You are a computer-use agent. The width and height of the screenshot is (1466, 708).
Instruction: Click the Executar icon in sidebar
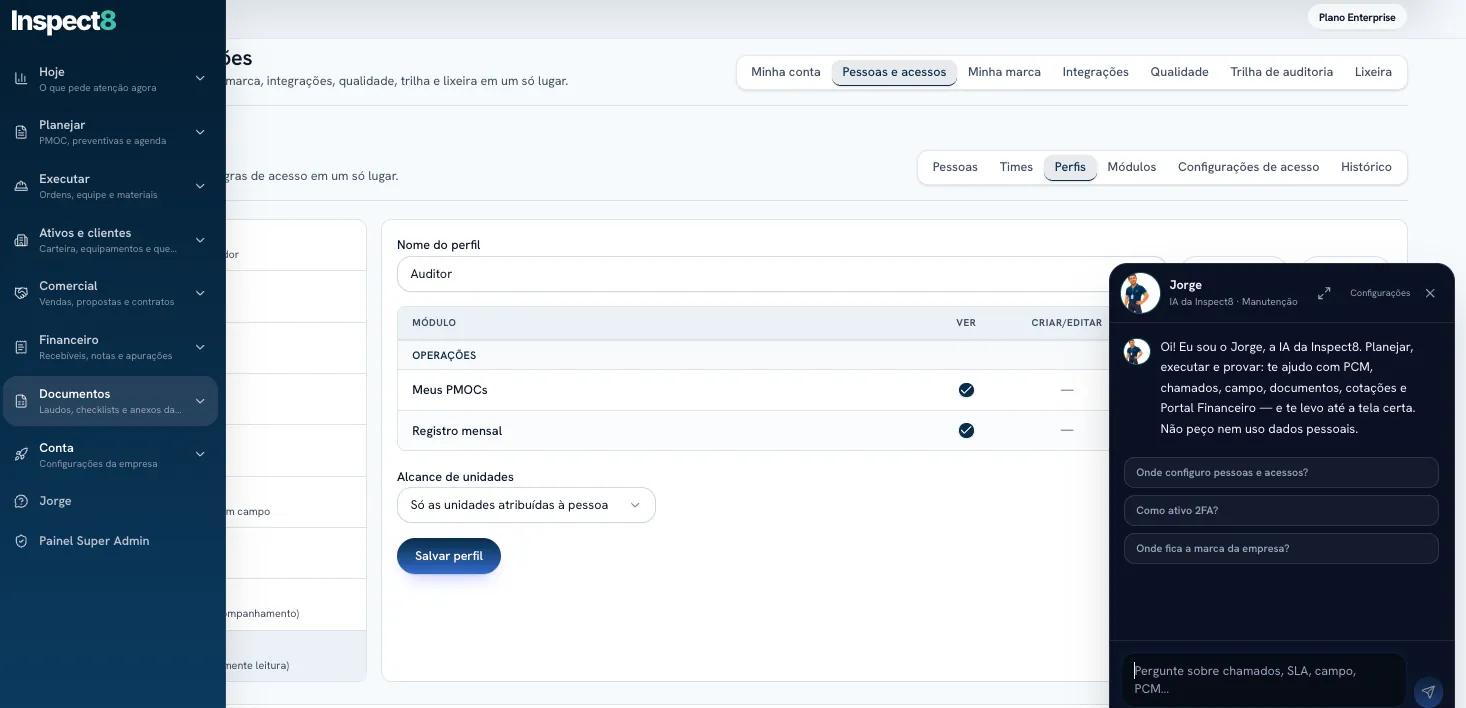coord(21,186)
